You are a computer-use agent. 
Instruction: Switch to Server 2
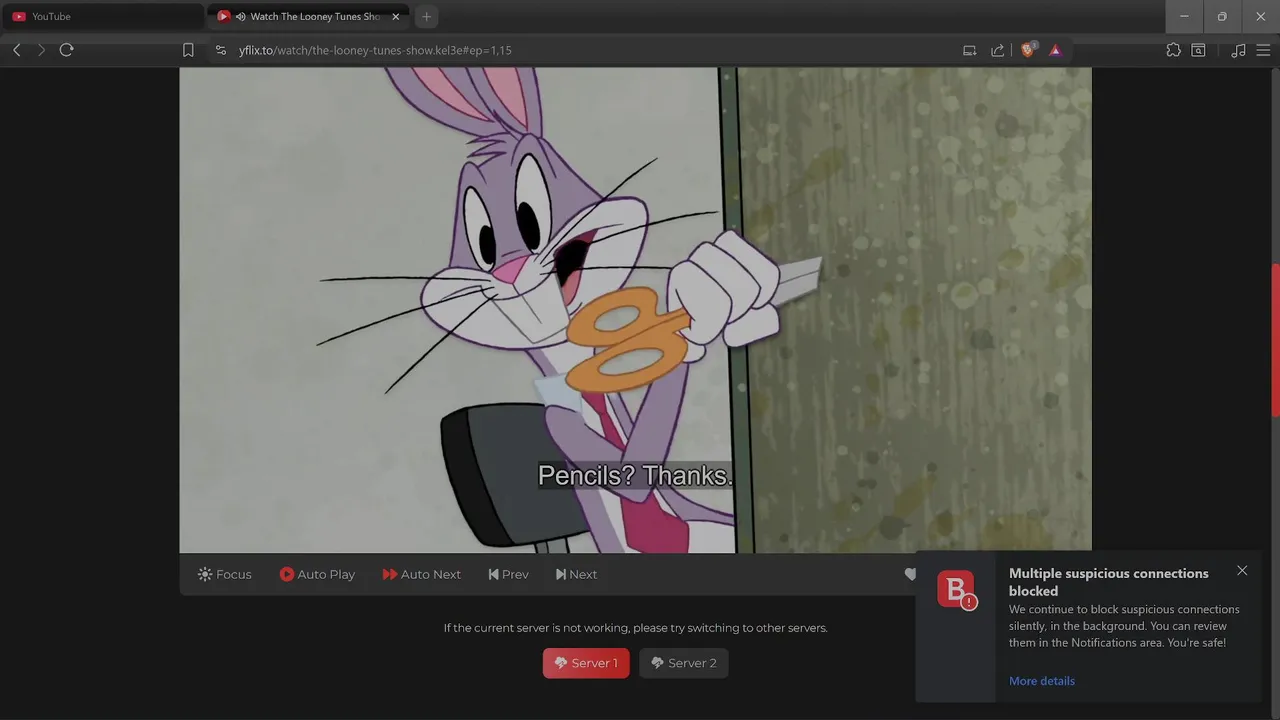684,663
